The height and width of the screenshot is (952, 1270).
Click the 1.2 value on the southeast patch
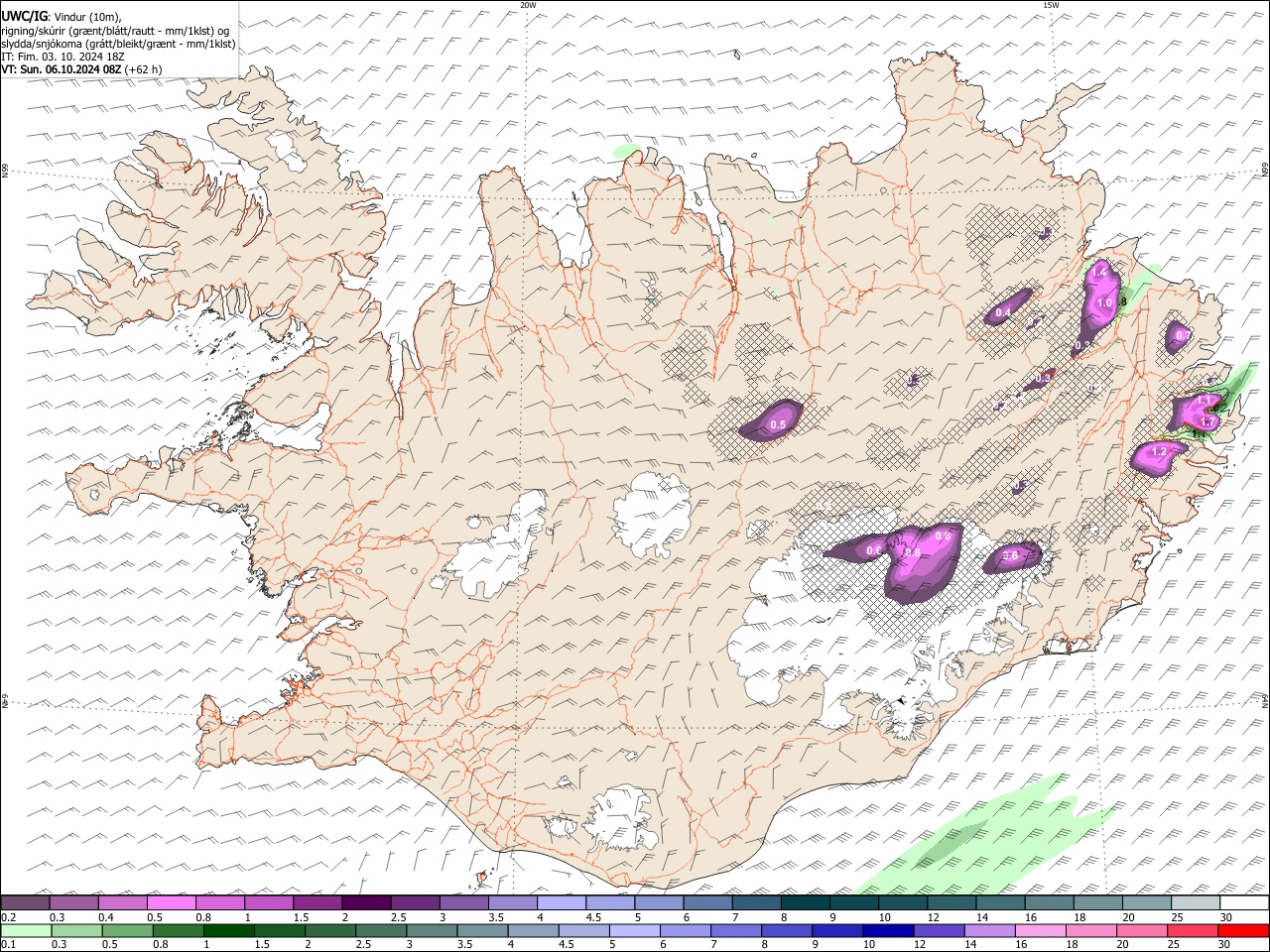(x=1158, y=451)
